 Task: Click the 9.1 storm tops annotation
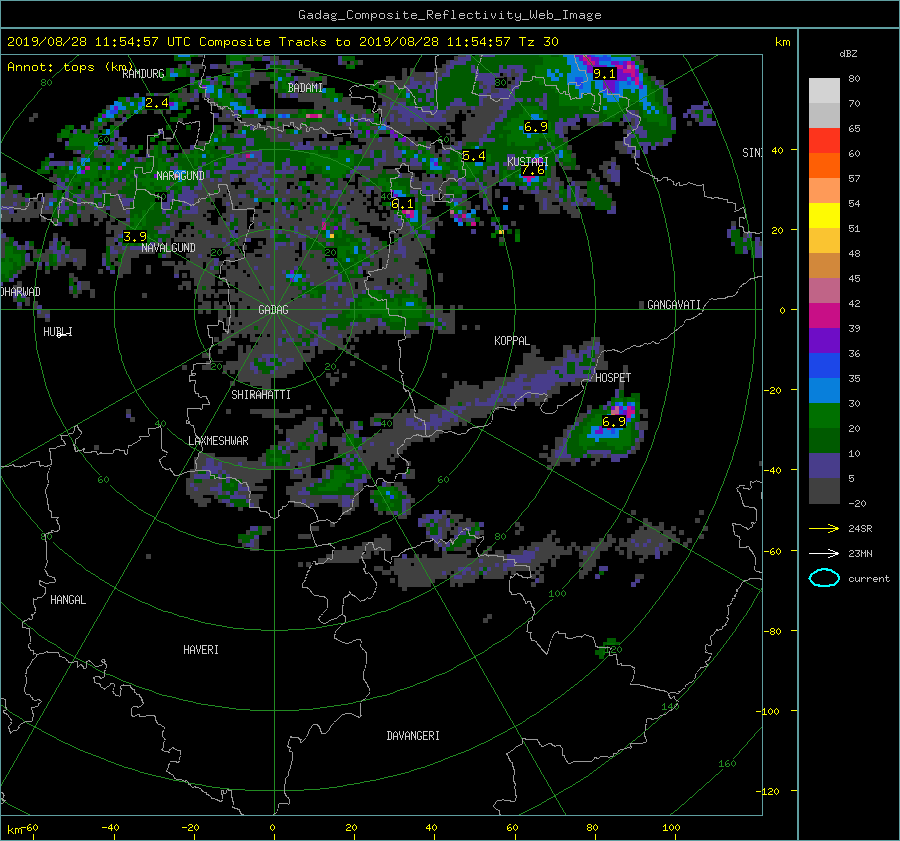[604, 73]
